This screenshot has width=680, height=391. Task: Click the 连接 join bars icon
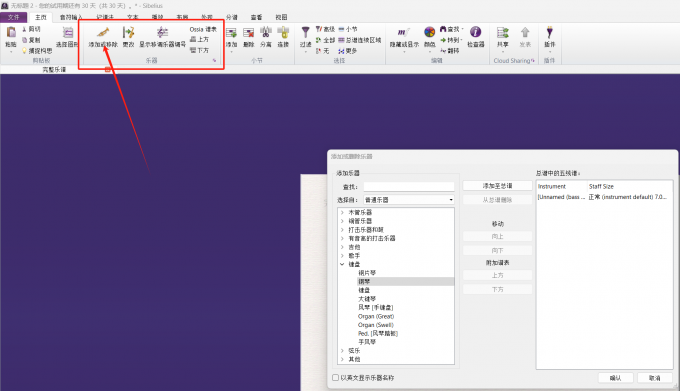click(x=283, y=33)
